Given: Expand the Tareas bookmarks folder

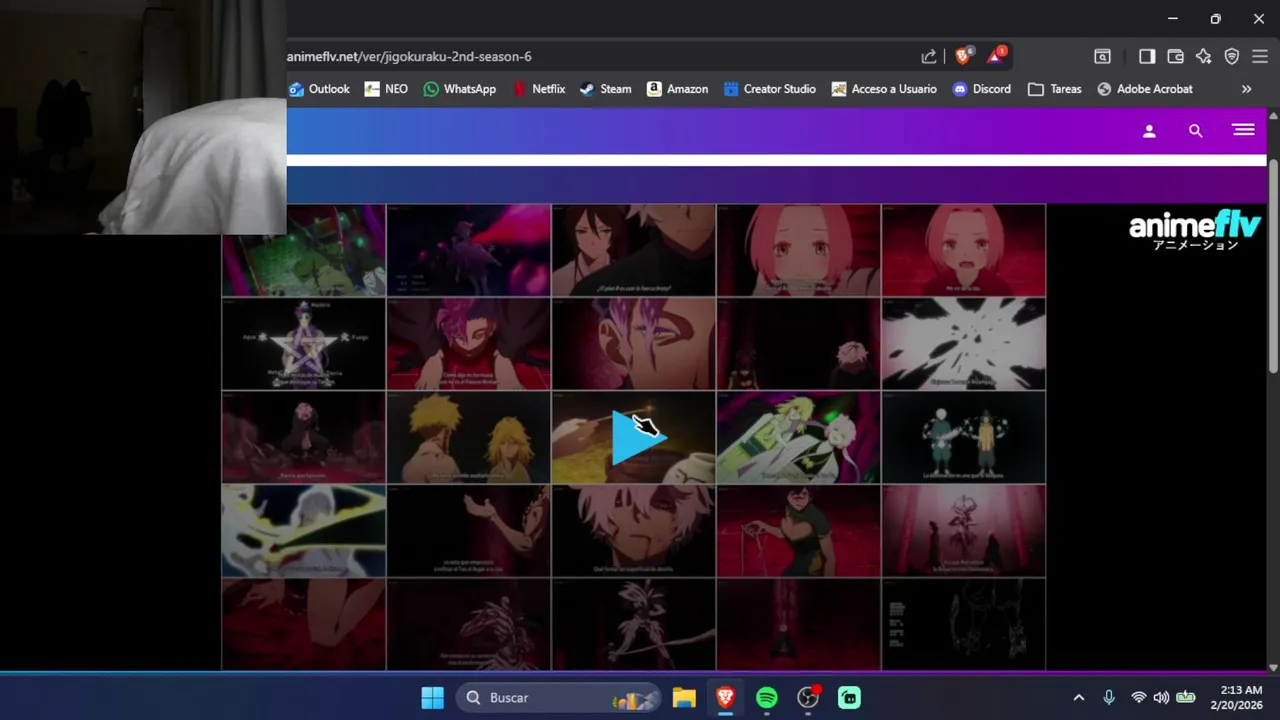Looking at the screenshot, I should [1054, 89].
